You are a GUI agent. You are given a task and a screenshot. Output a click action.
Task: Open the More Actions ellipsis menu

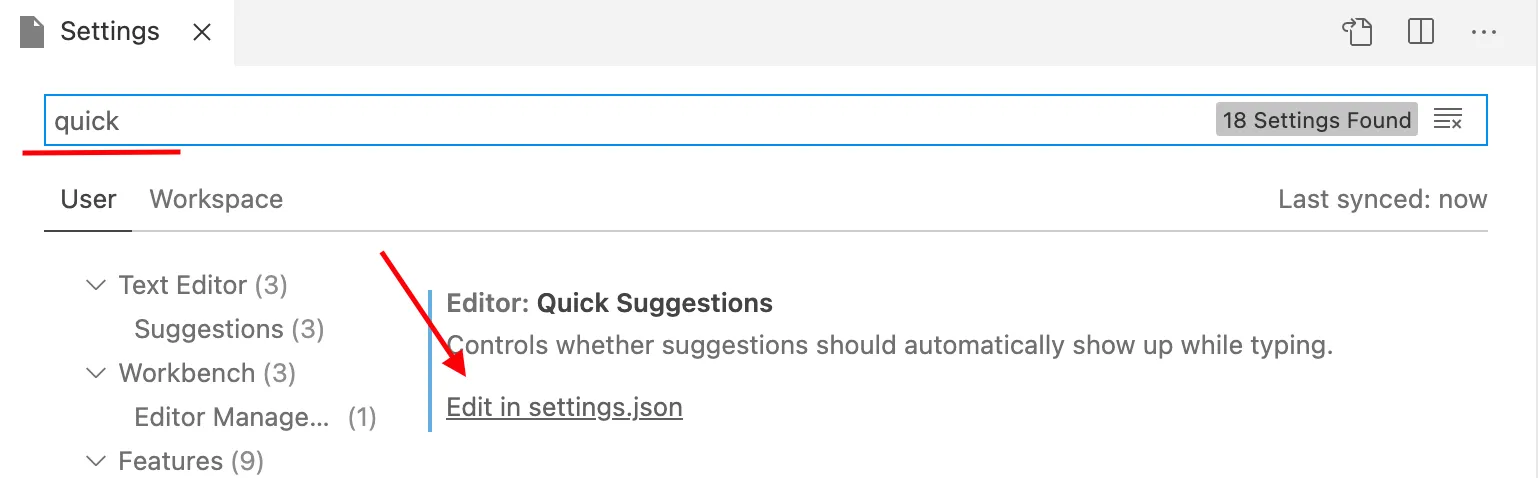(1483, 32)
